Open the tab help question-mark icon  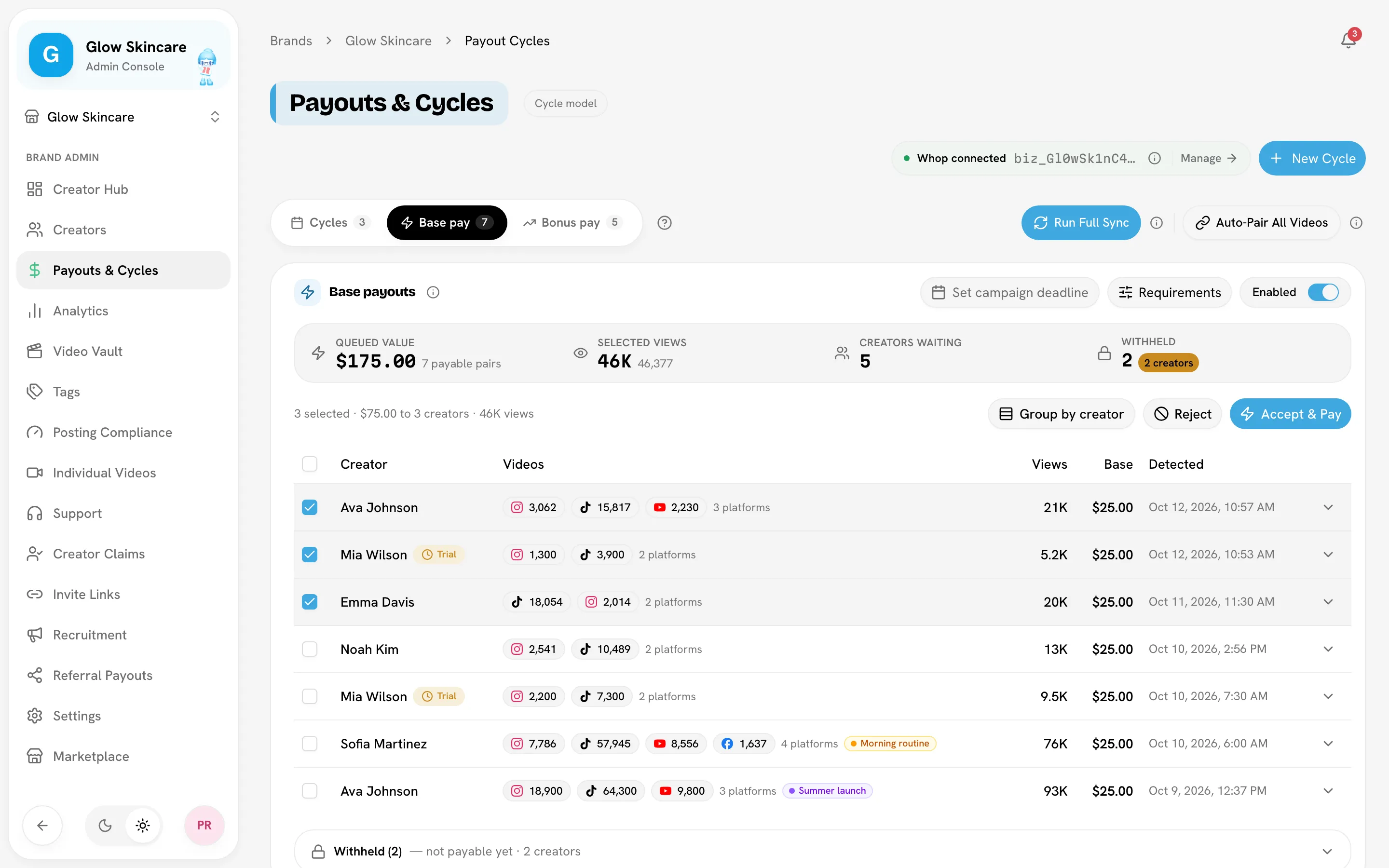click(664, 223)
